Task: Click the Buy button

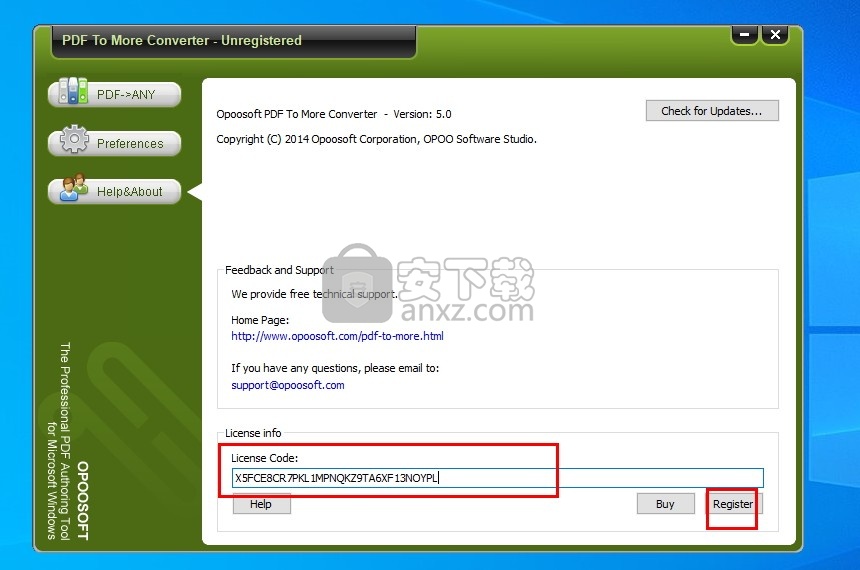Action: tap(665, 504)
